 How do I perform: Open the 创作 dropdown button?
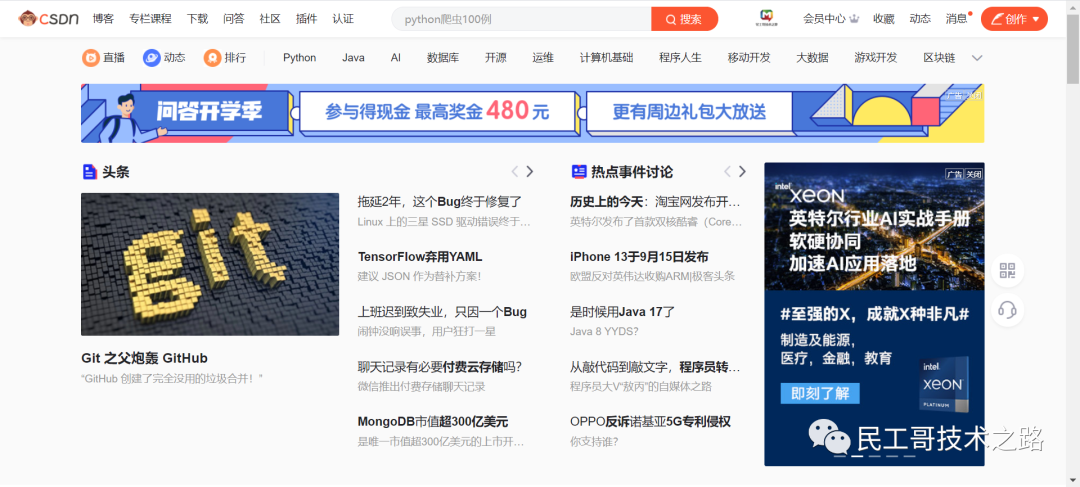tap(1014, 19)
